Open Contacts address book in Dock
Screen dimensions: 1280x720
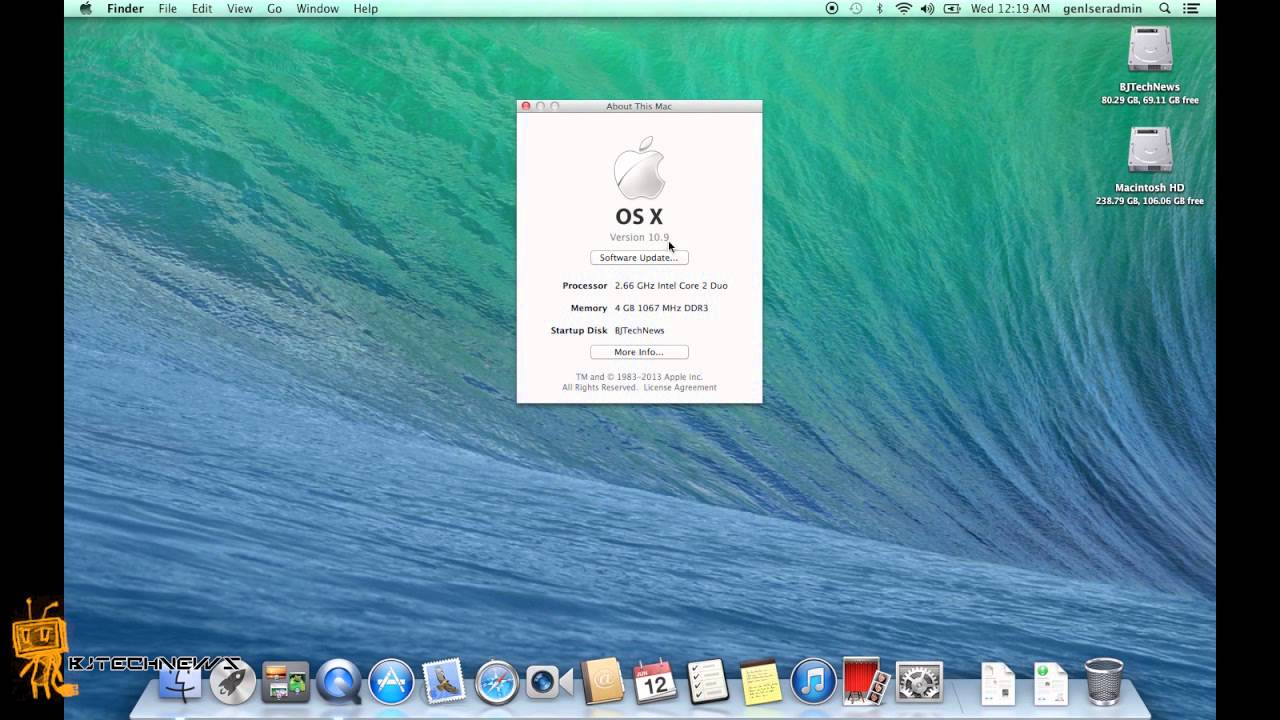(x=603, y=682)
